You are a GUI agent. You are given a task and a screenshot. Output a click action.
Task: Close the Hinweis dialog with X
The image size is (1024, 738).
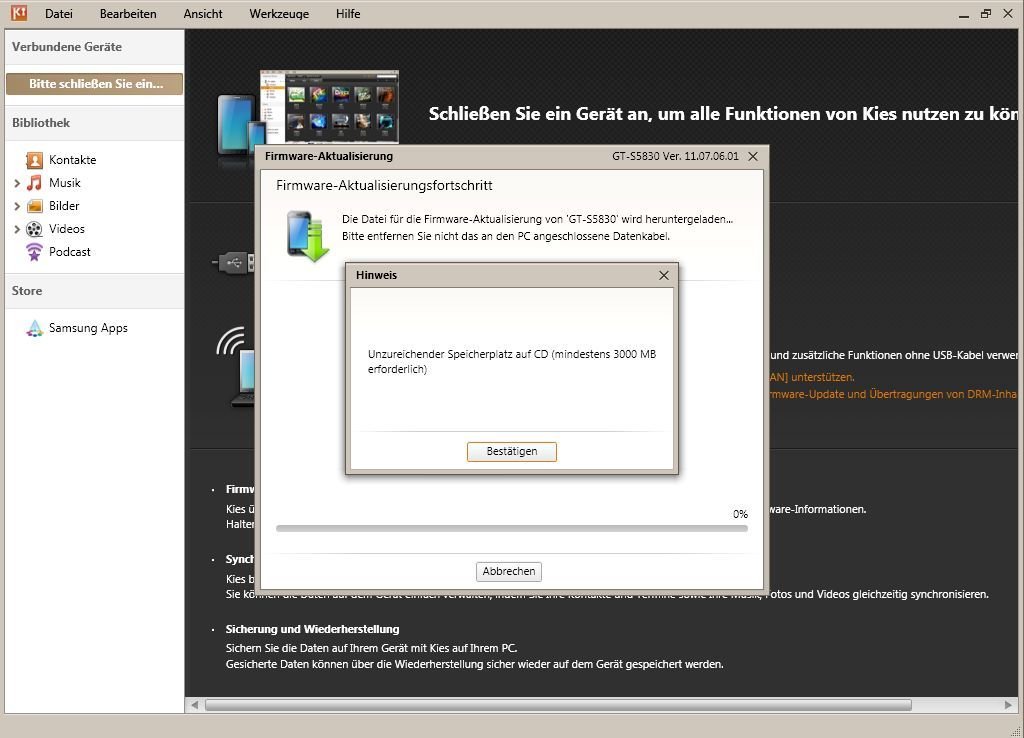pyautogui.click(x=664, y=275)
